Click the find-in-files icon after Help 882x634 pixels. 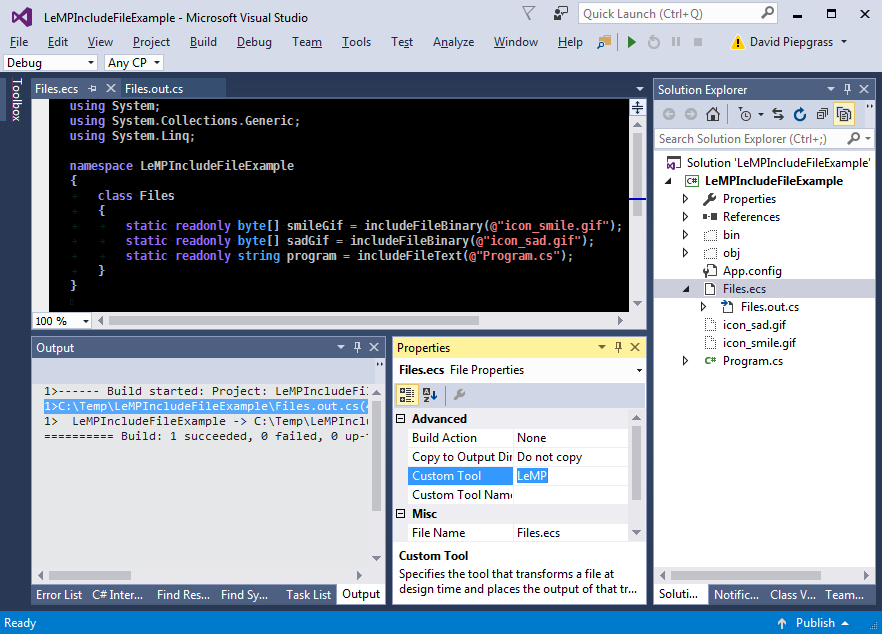(604, 42)
